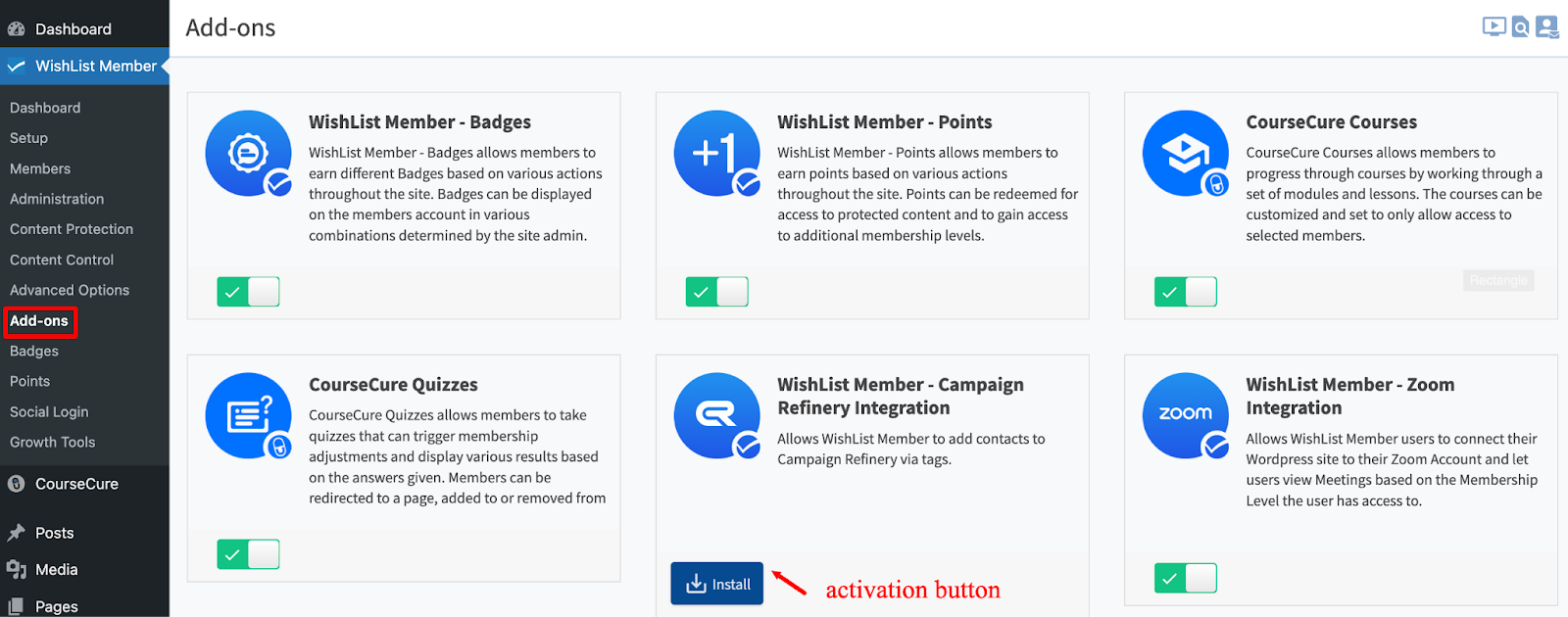Viewport: 1568px width, 617px height.
Task: Disable the WishList Member Points add-on toggle
Action: (x=716, y=292)
